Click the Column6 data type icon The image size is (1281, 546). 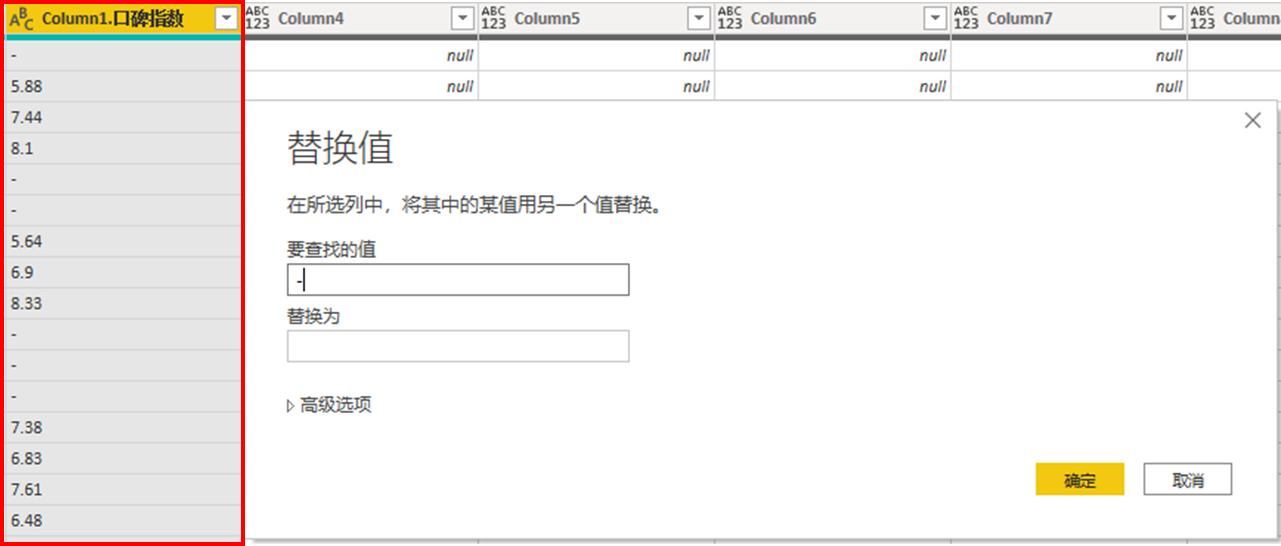pyautogui.click(x=730, y=18)
